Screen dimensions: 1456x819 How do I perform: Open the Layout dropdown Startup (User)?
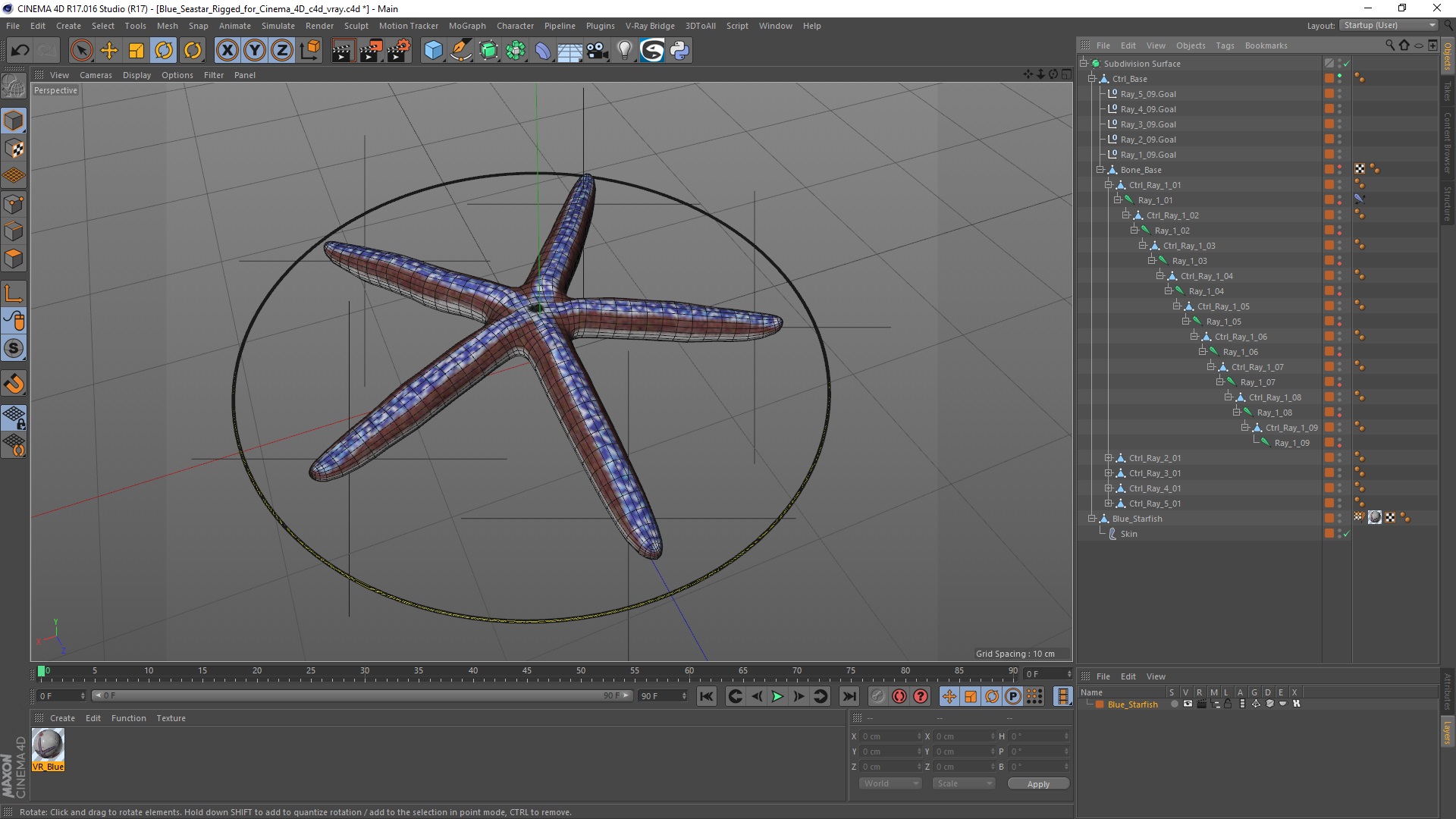(x=1388, y=25)
